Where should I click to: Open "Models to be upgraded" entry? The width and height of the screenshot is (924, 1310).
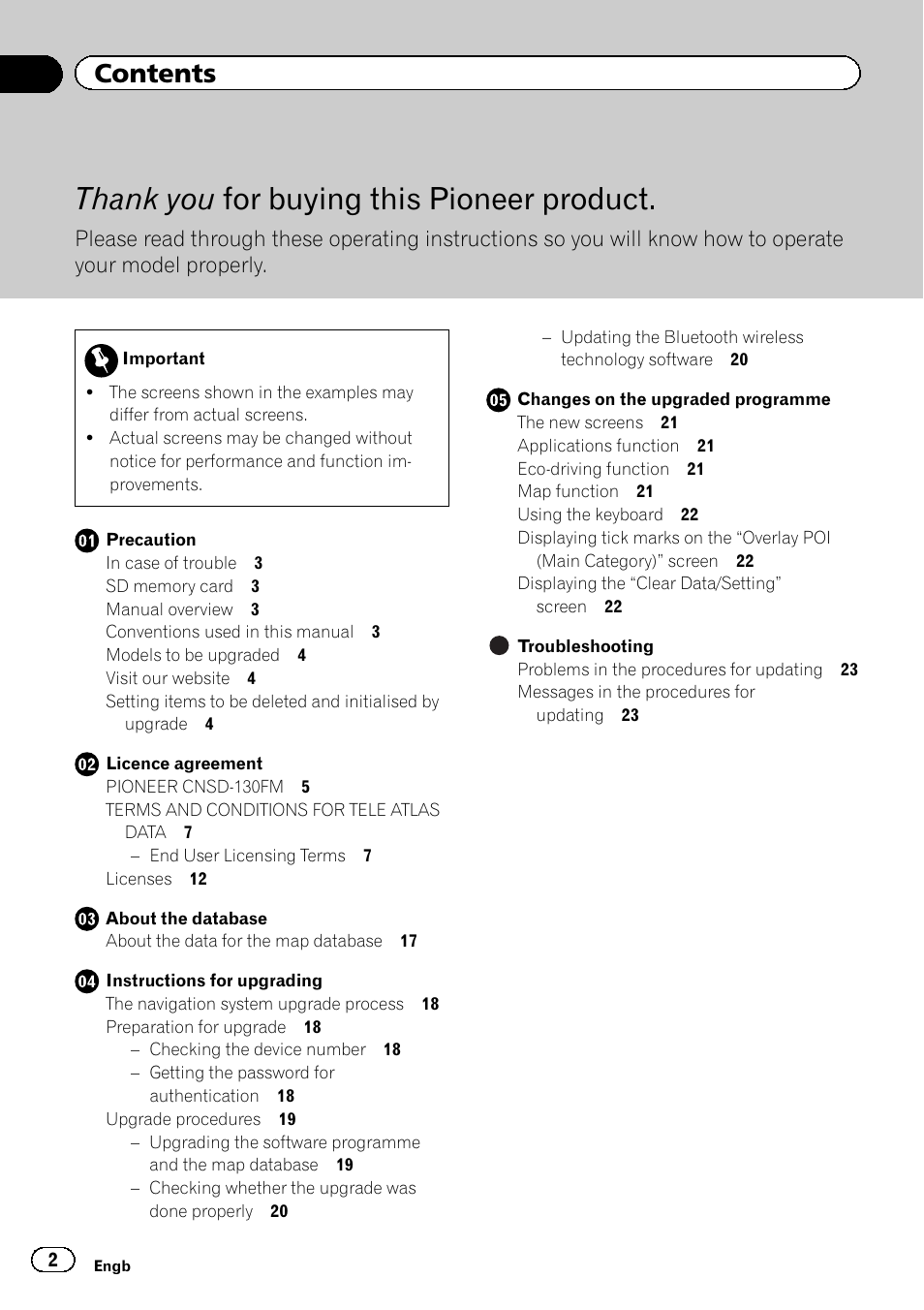(x=193, y=655)
